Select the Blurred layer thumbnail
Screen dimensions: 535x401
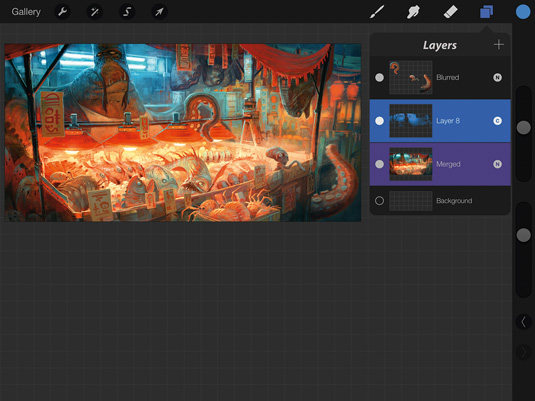(x=411, y=77)
